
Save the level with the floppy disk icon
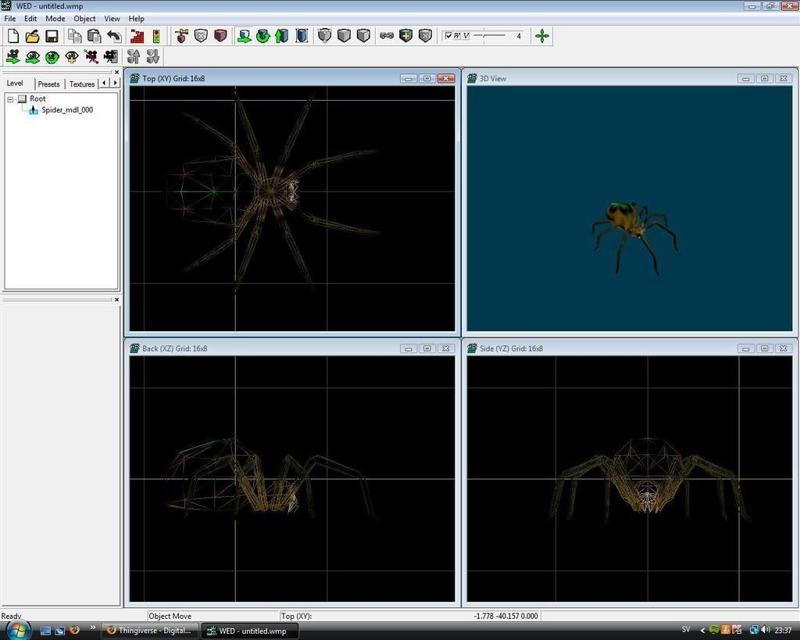point(51,36)
